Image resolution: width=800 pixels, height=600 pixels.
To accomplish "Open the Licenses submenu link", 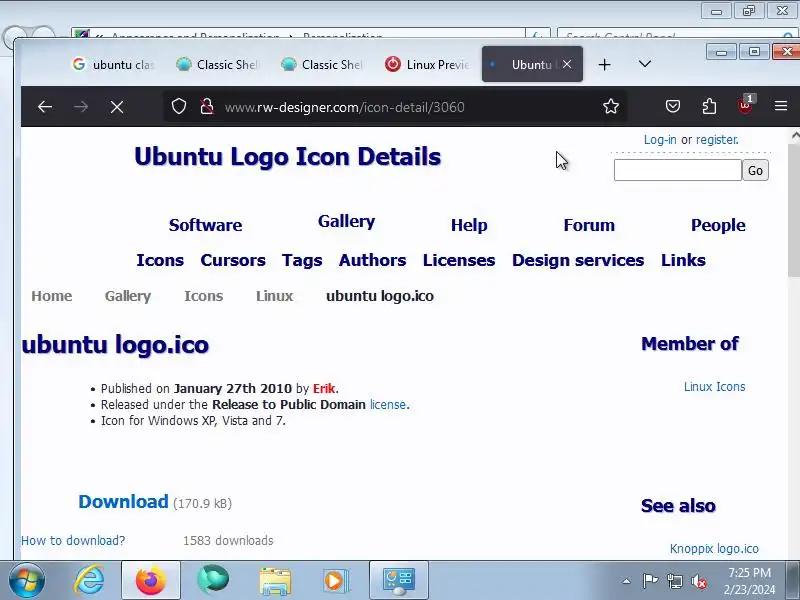I will [x=459, y=260].
